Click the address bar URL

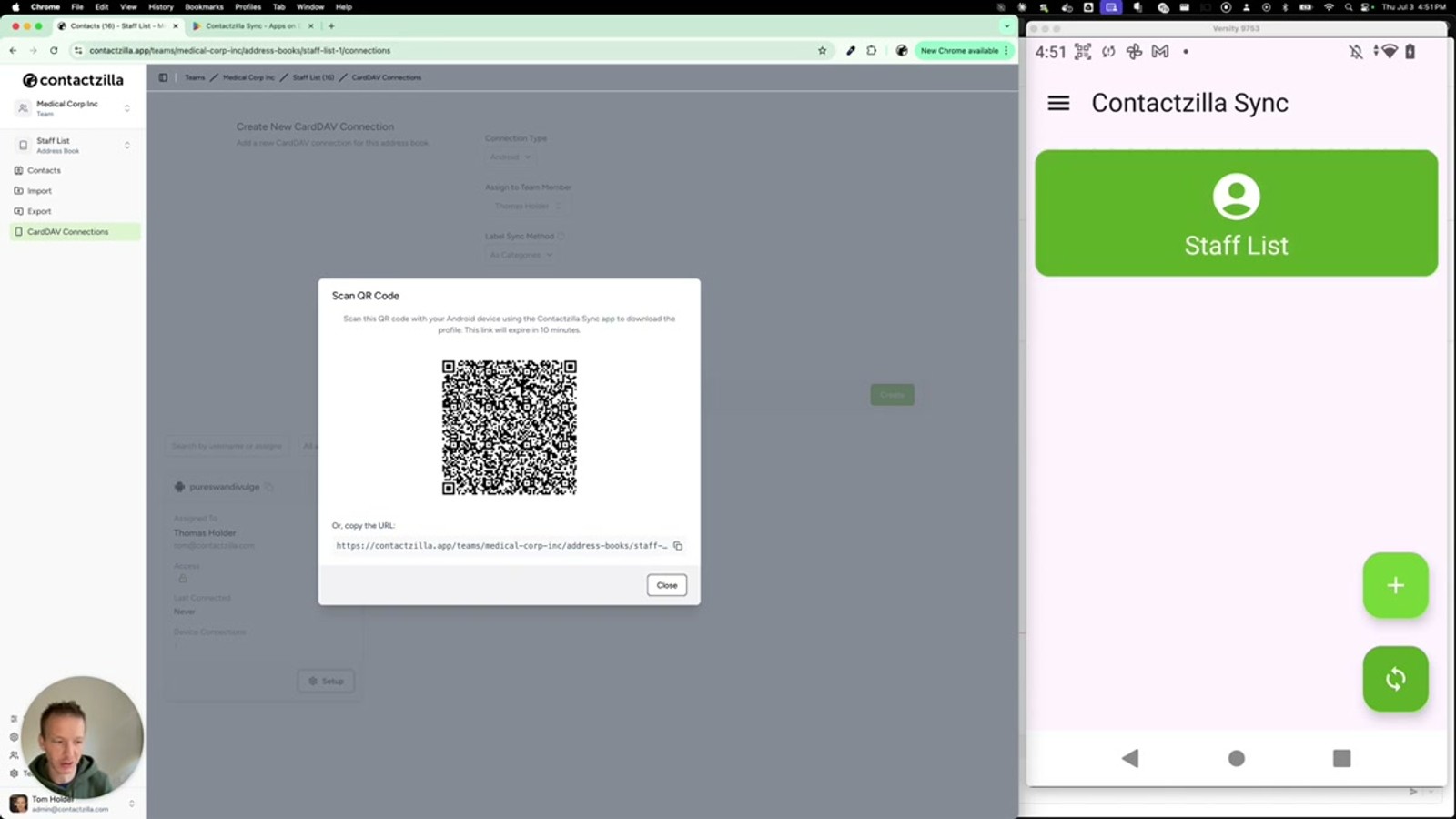pos(240,51)
